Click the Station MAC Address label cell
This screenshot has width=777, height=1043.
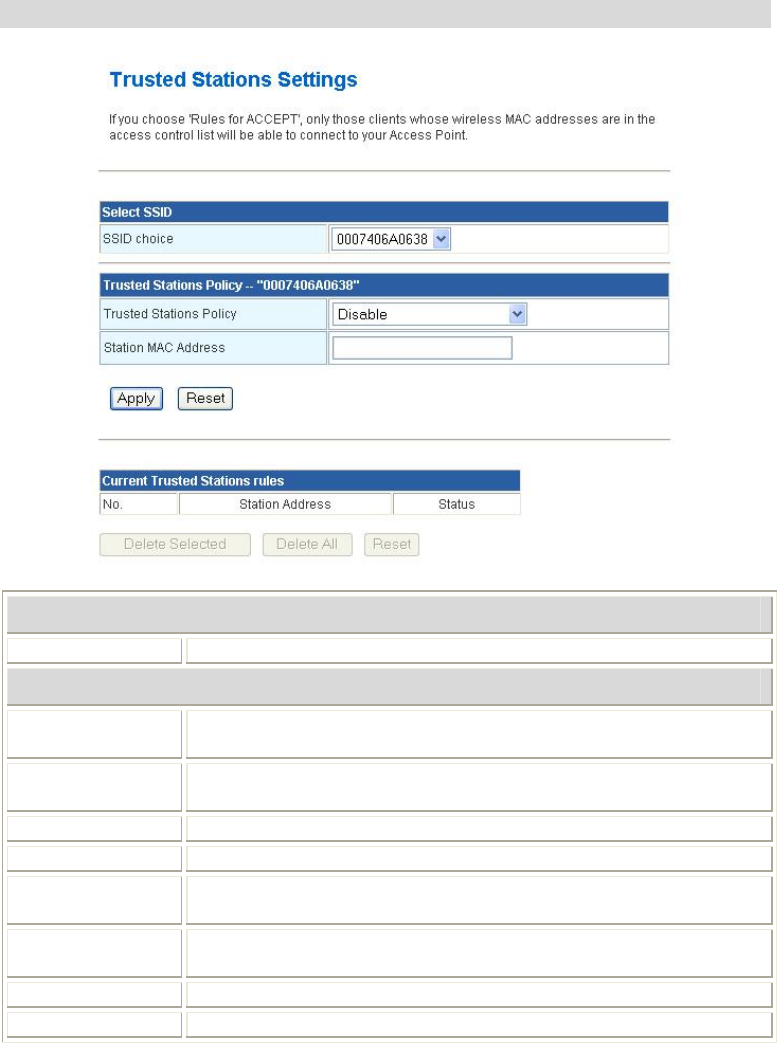pos(213,348)
